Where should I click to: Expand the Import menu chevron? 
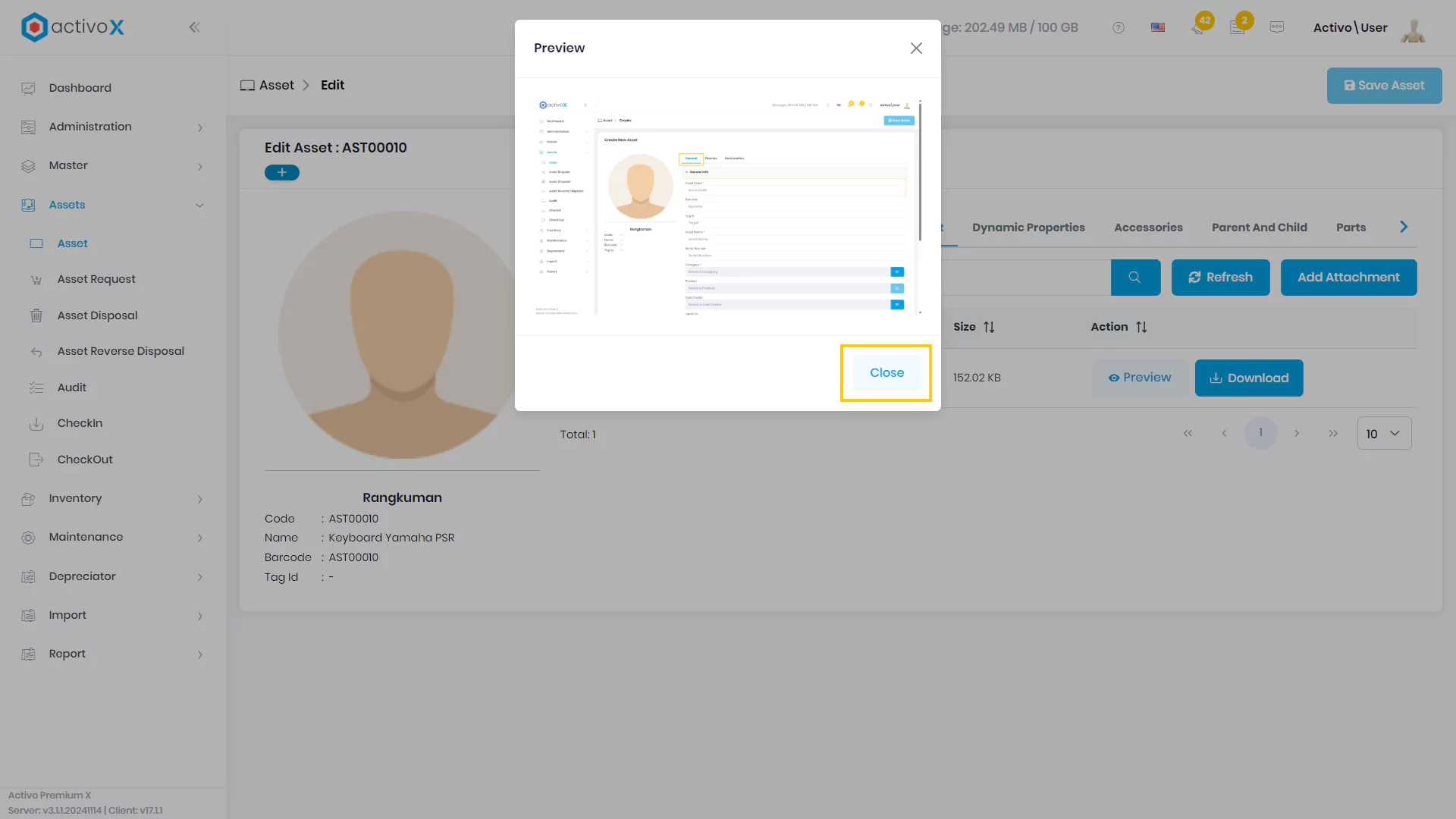point(200,616)
